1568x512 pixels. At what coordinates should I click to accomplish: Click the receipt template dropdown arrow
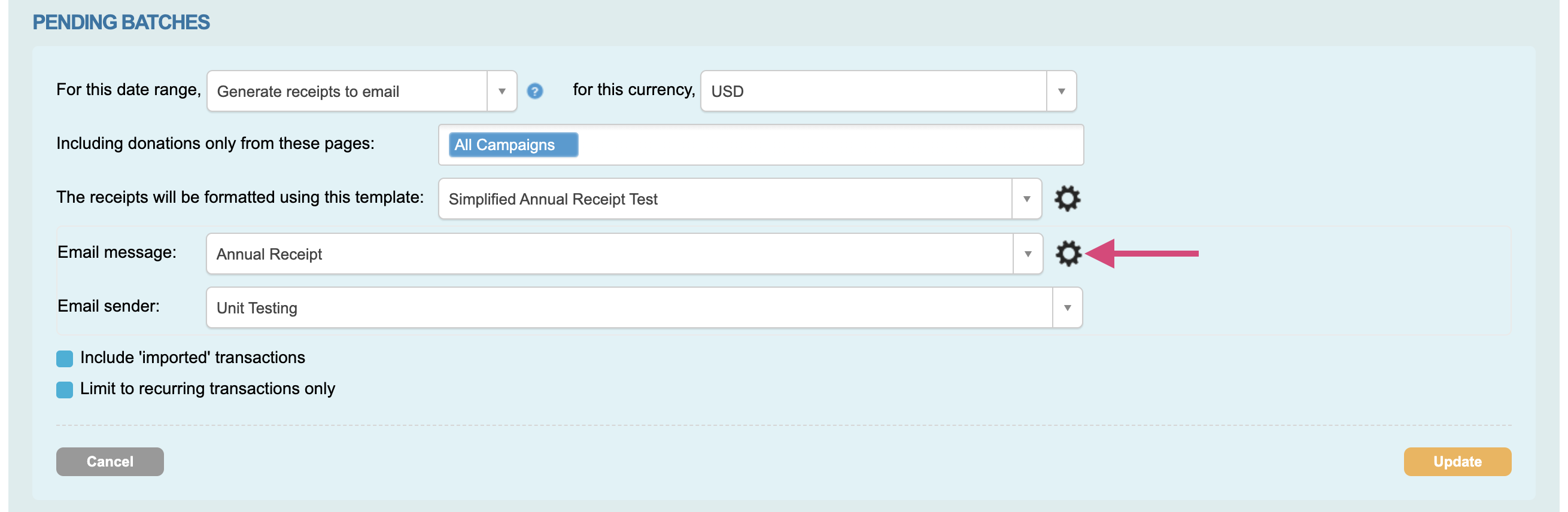[x=1026, y=199]
